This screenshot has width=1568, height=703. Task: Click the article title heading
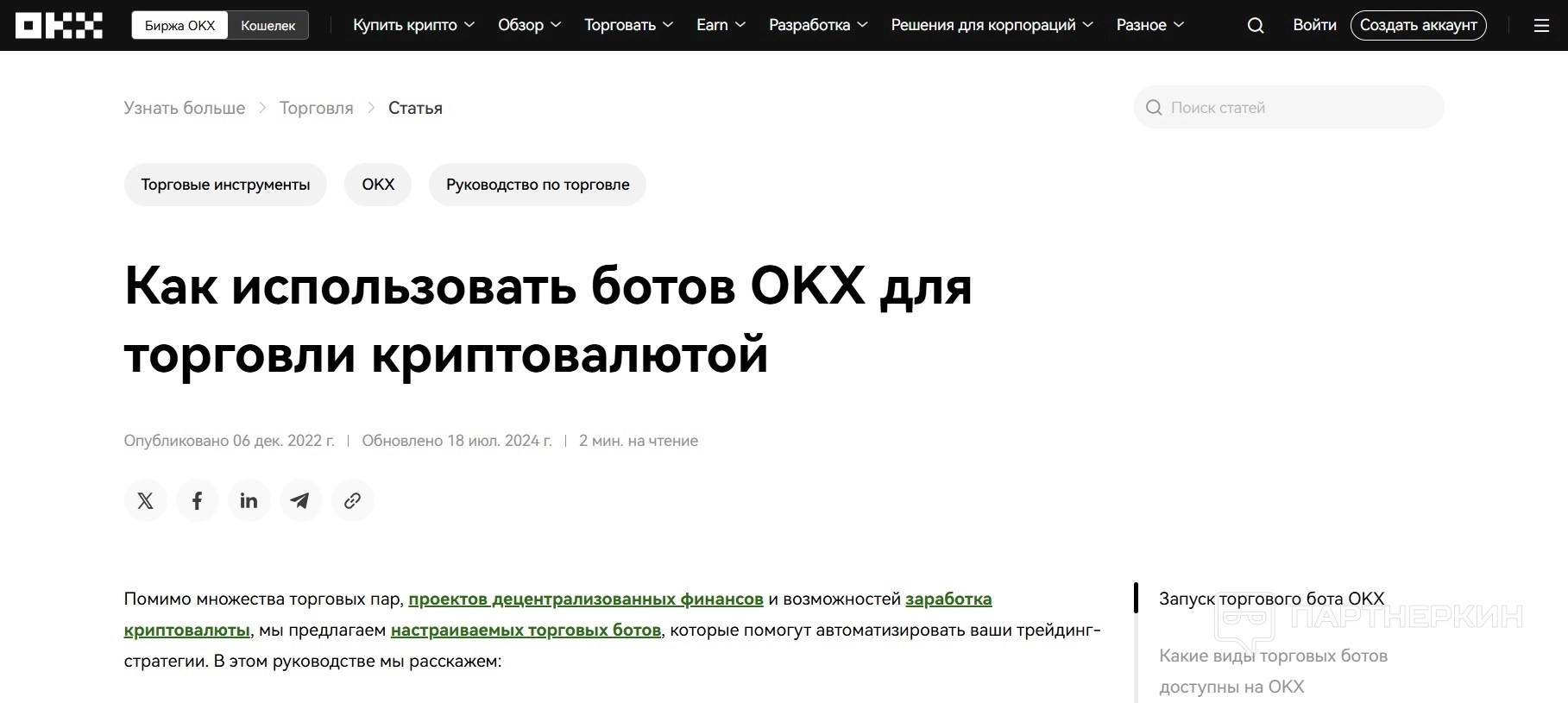click(x=548, y=319)
